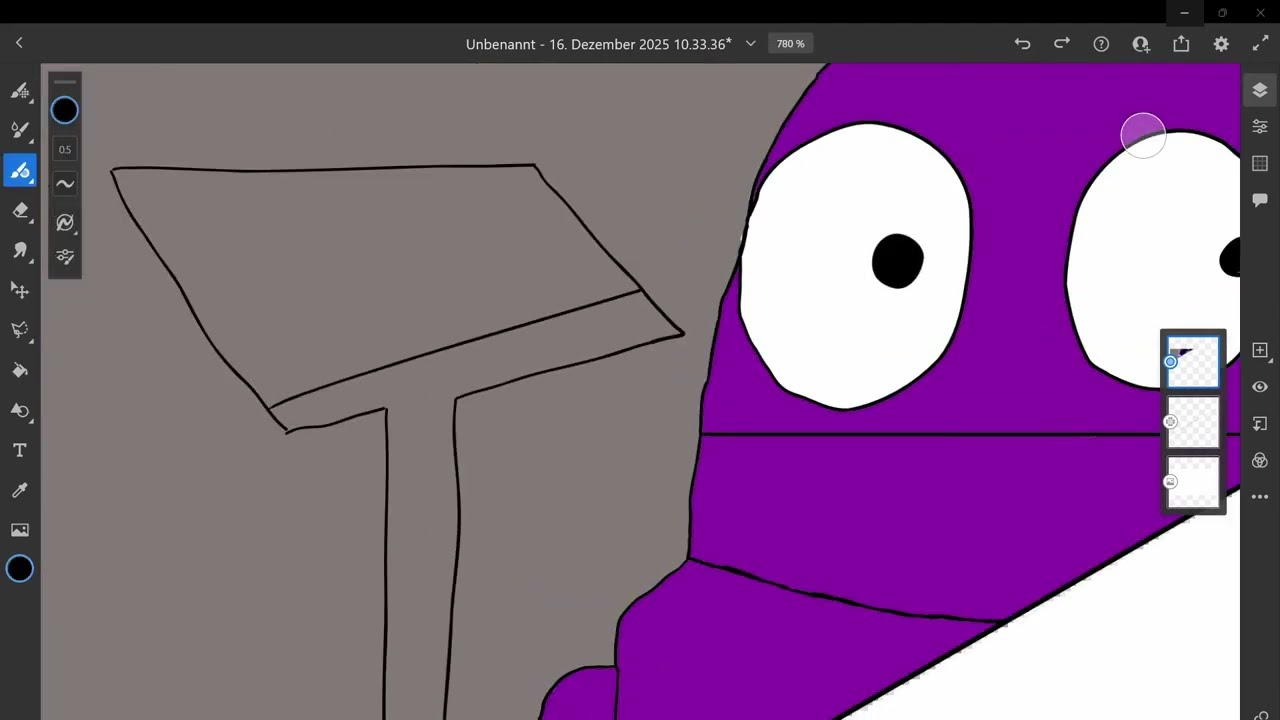Select the Transform move tool
Viewport: 1280px width, 720px height.
20,290
